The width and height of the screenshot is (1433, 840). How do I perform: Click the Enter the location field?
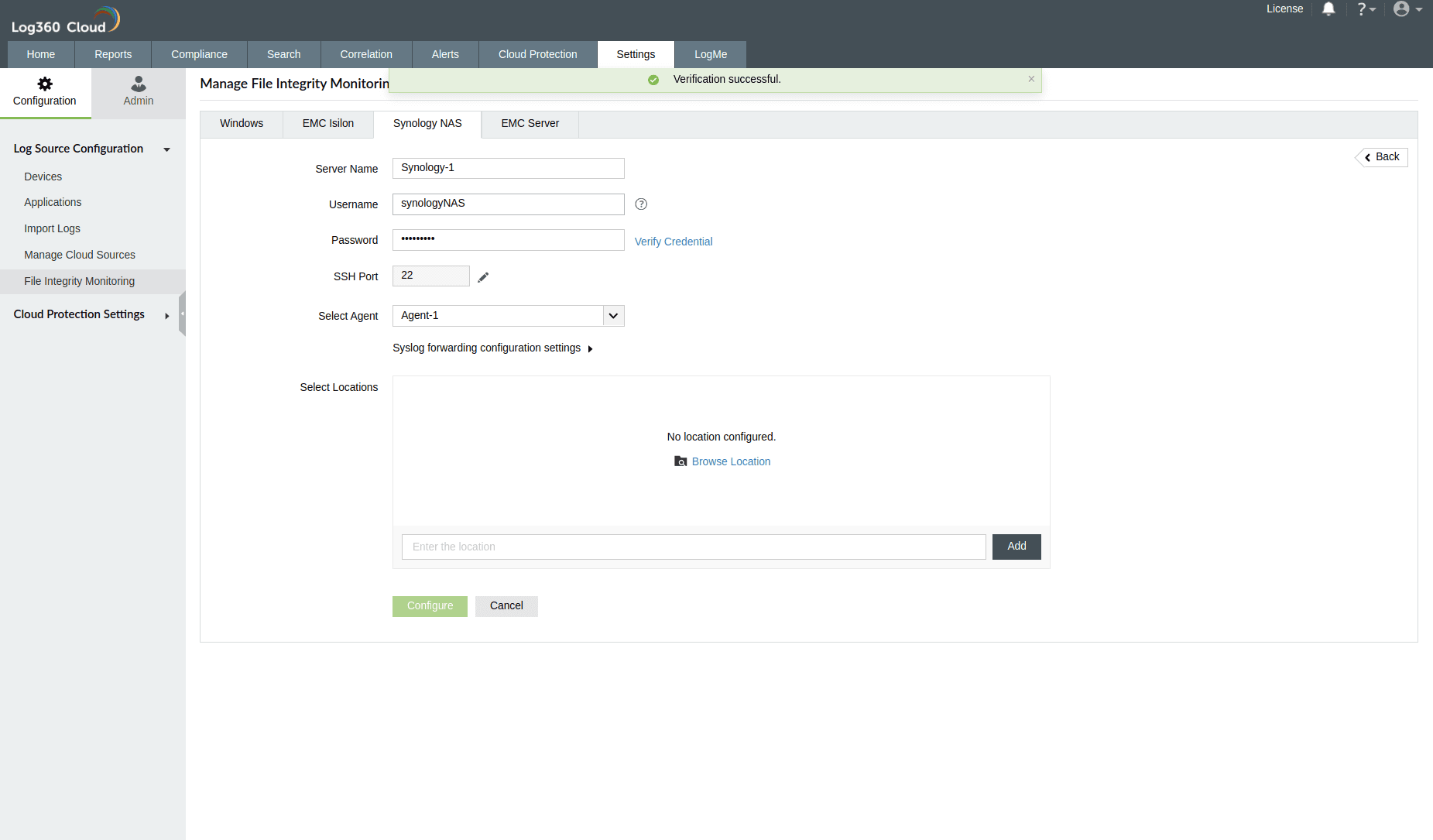(x=694, y=547)
